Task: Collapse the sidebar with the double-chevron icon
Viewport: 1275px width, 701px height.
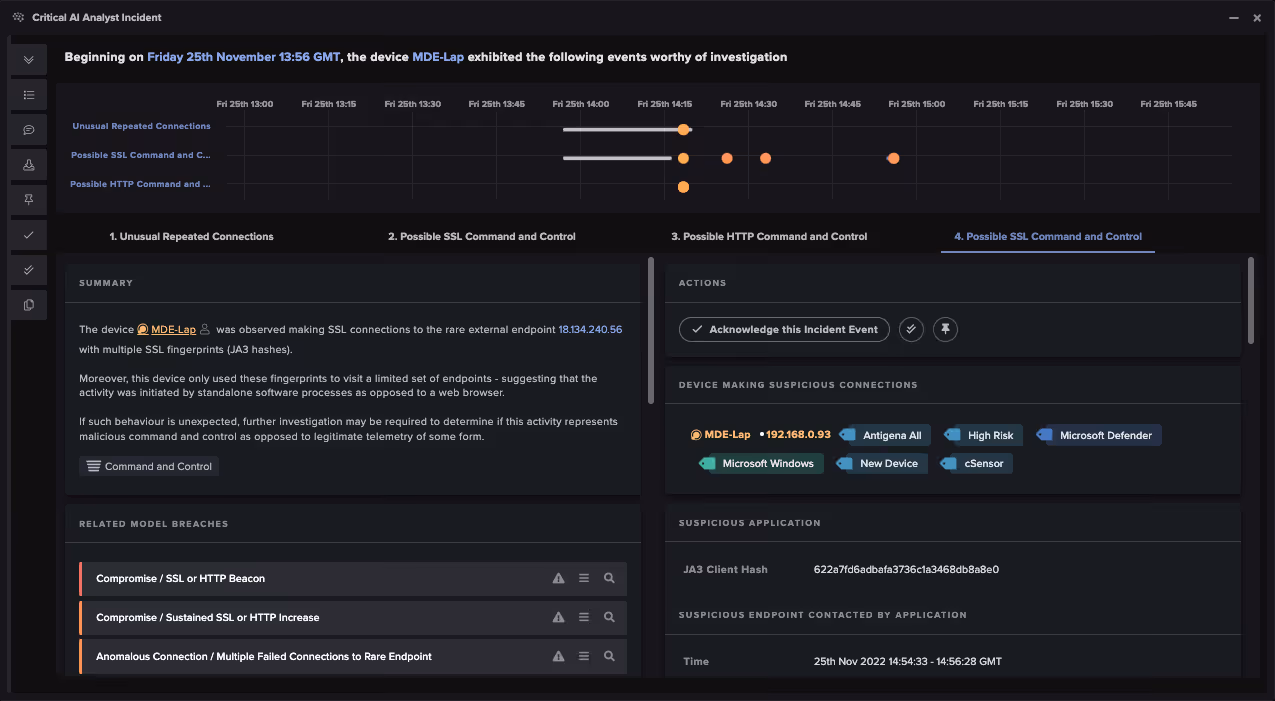Action: point(29,60)
